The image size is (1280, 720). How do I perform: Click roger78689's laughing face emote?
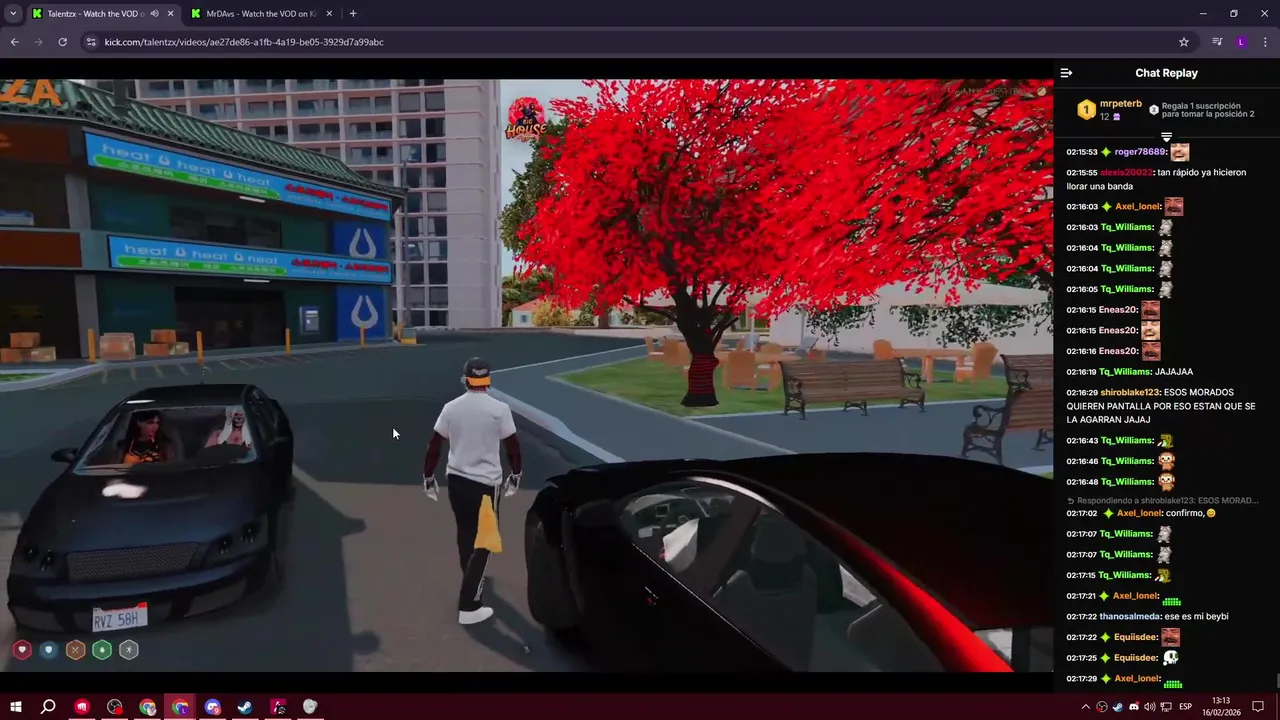point(1180,152)
